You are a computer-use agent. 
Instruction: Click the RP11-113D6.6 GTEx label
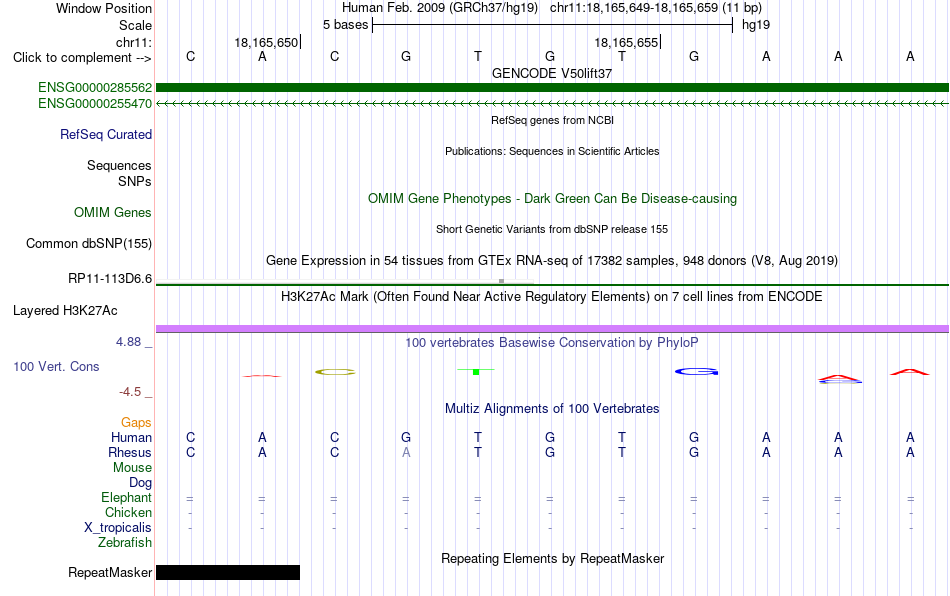tap(110, 279)
